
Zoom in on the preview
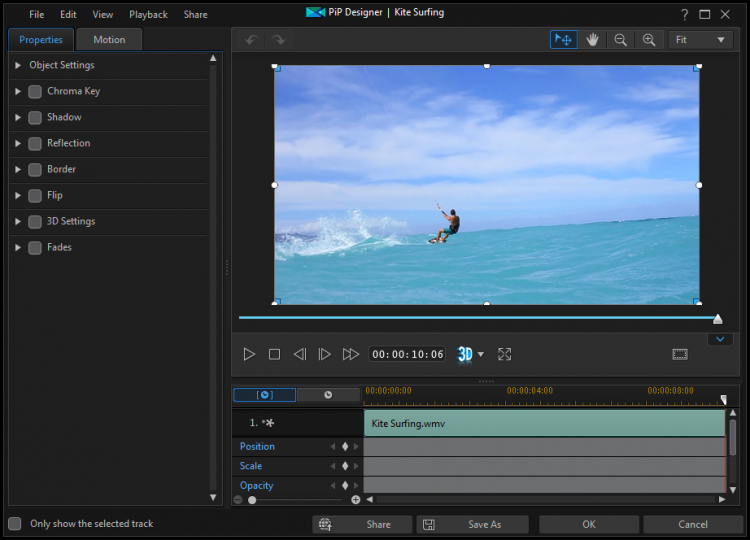pyautogui.click(x=649, y=40)
